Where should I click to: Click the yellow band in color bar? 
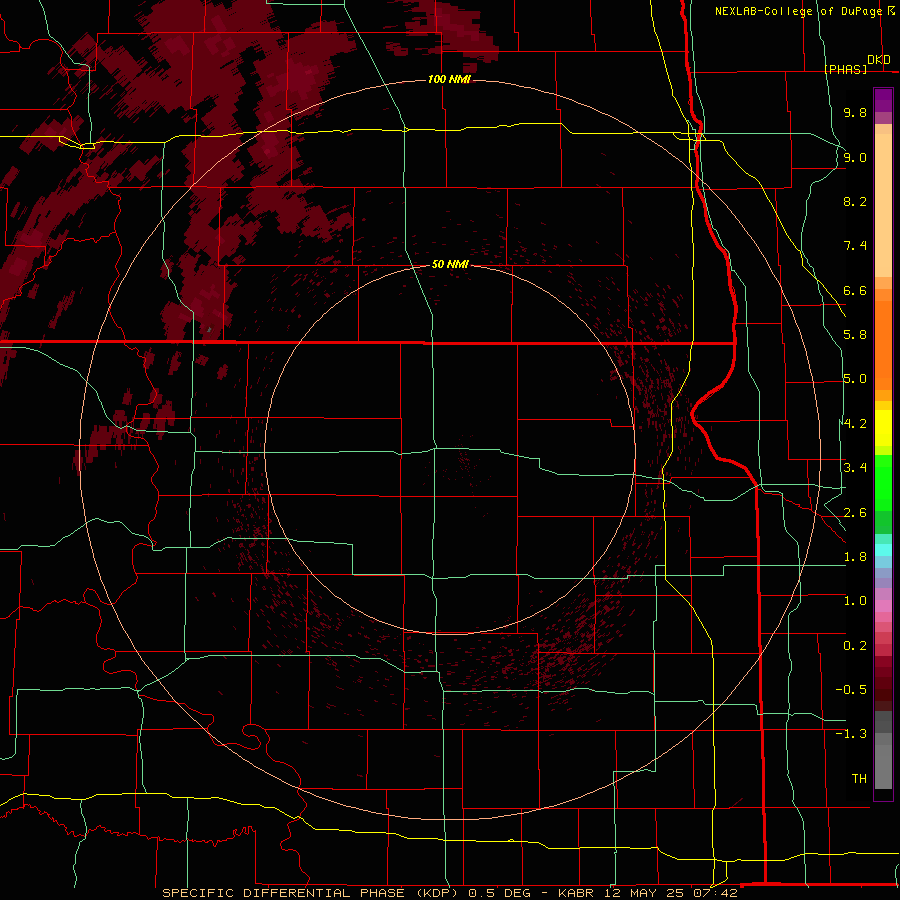tap(883, 428)
